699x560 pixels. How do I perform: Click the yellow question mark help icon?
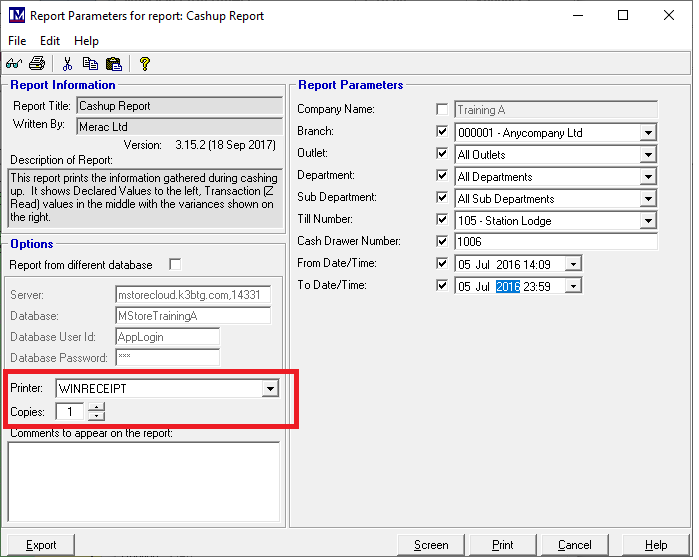144,64
